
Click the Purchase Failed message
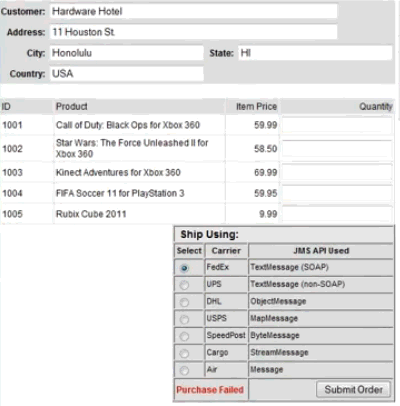pyautogui.click(x=210, y=390)
